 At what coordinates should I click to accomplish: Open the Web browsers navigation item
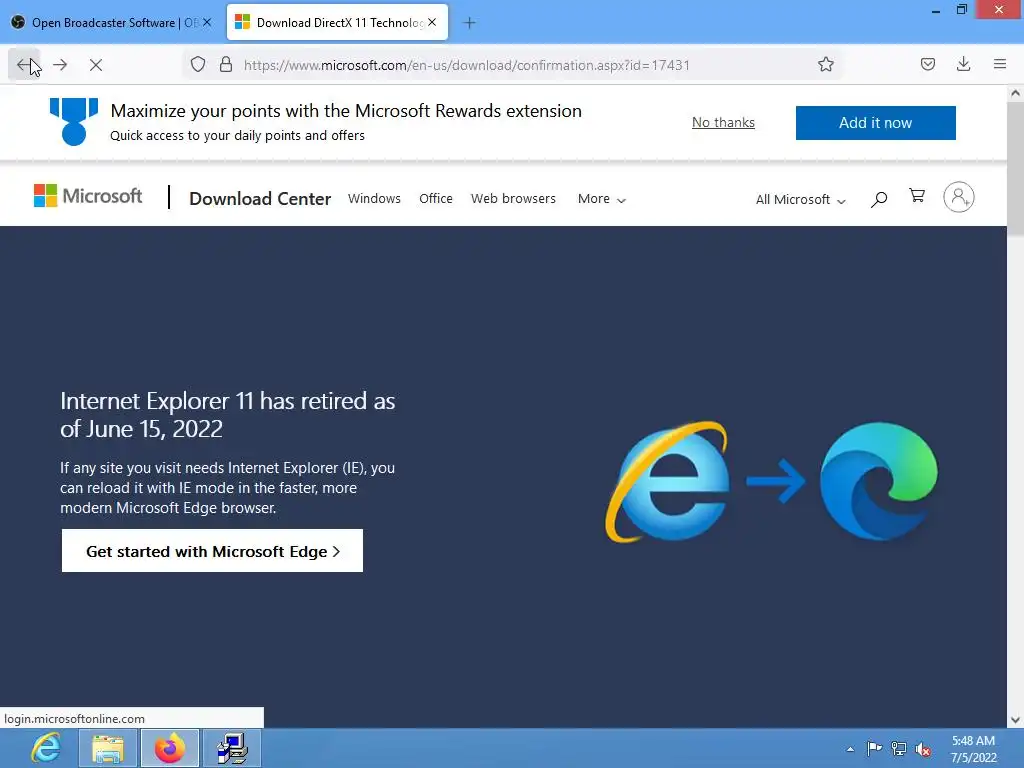(x=513, y=199)
